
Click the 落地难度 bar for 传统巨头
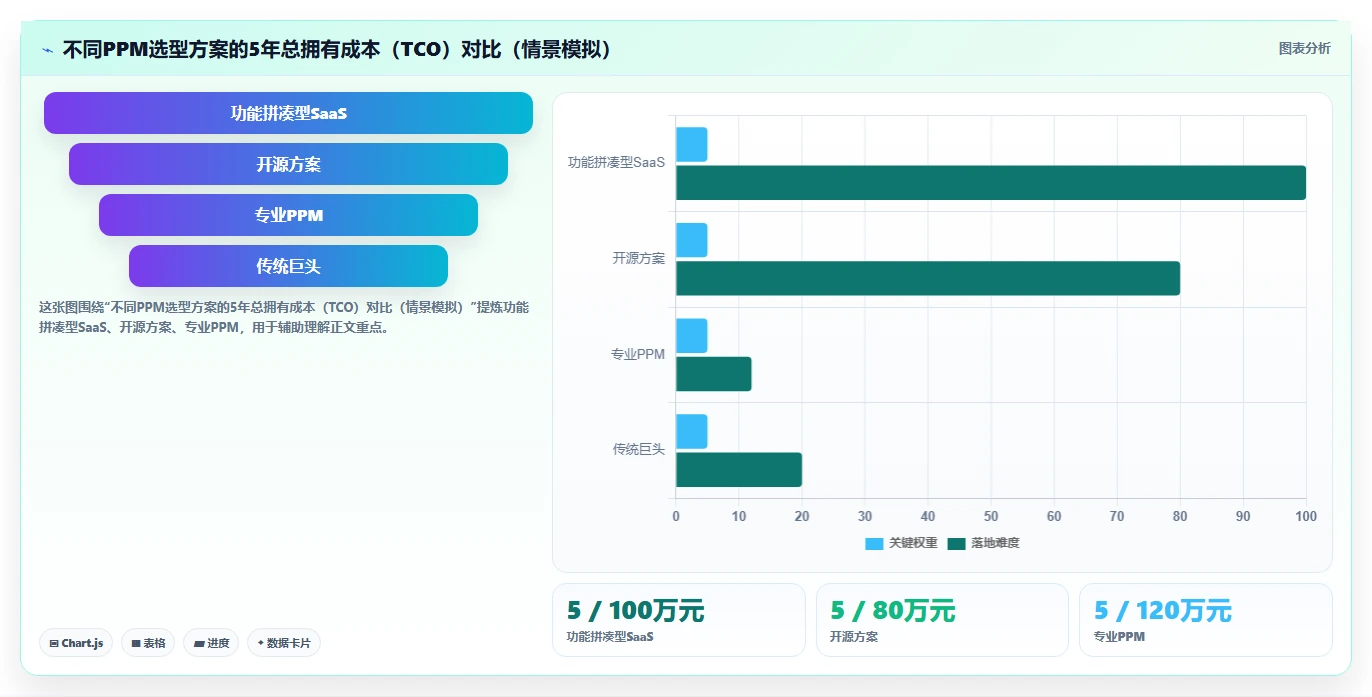point(739,470)
